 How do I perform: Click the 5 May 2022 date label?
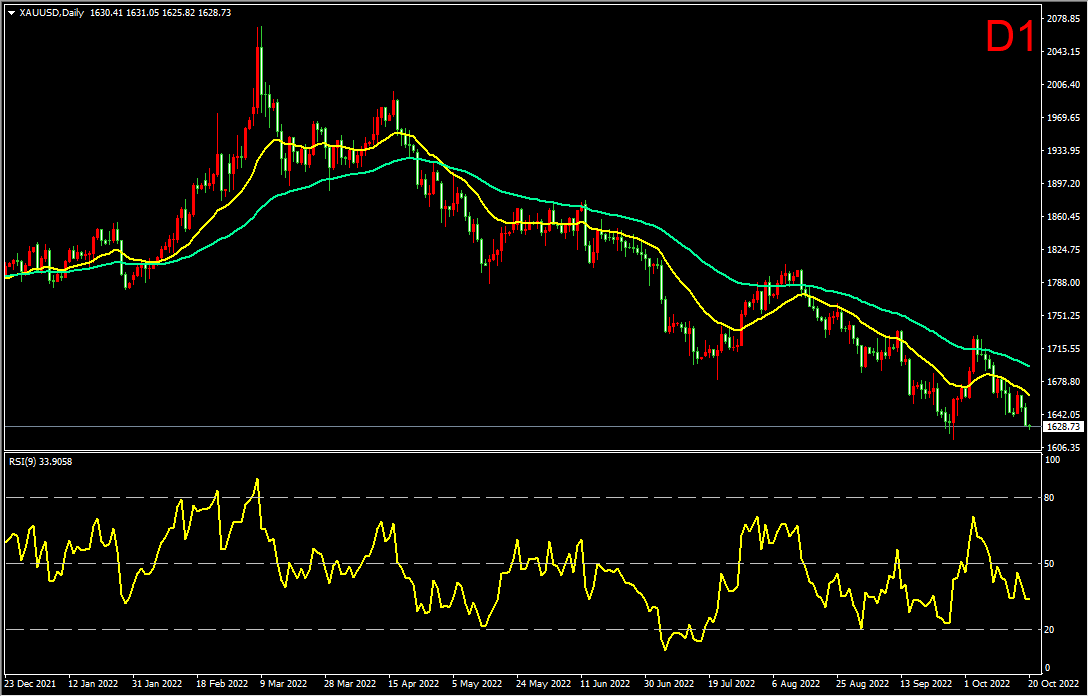pyautogui.click(x=477, y=684)
